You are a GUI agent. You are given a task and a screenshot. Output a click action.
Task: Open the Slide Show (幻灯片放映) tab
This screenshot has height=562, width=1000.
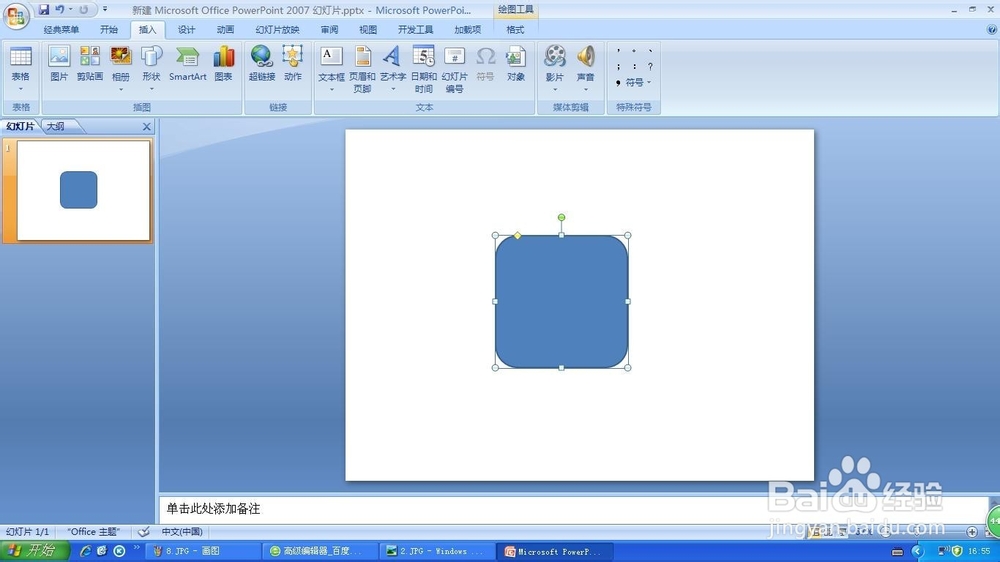click(x=277, y=30)
